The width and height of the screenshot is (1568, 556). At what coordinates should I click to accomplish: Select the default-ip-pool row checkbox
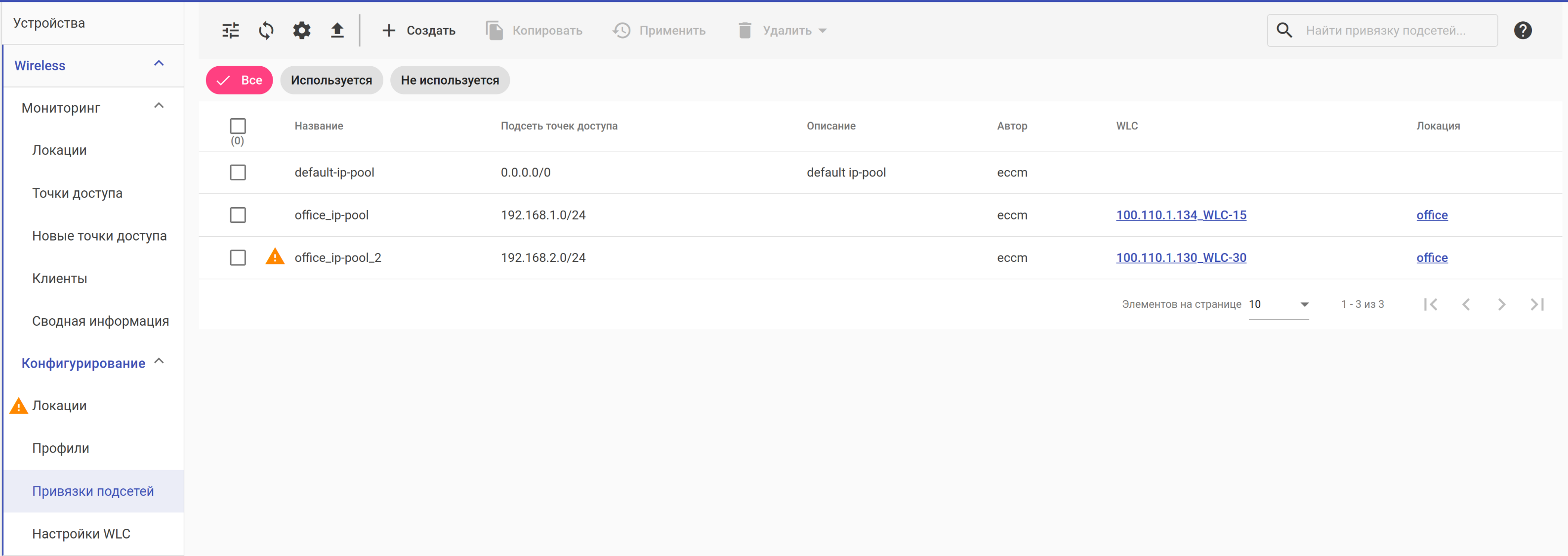238,172
